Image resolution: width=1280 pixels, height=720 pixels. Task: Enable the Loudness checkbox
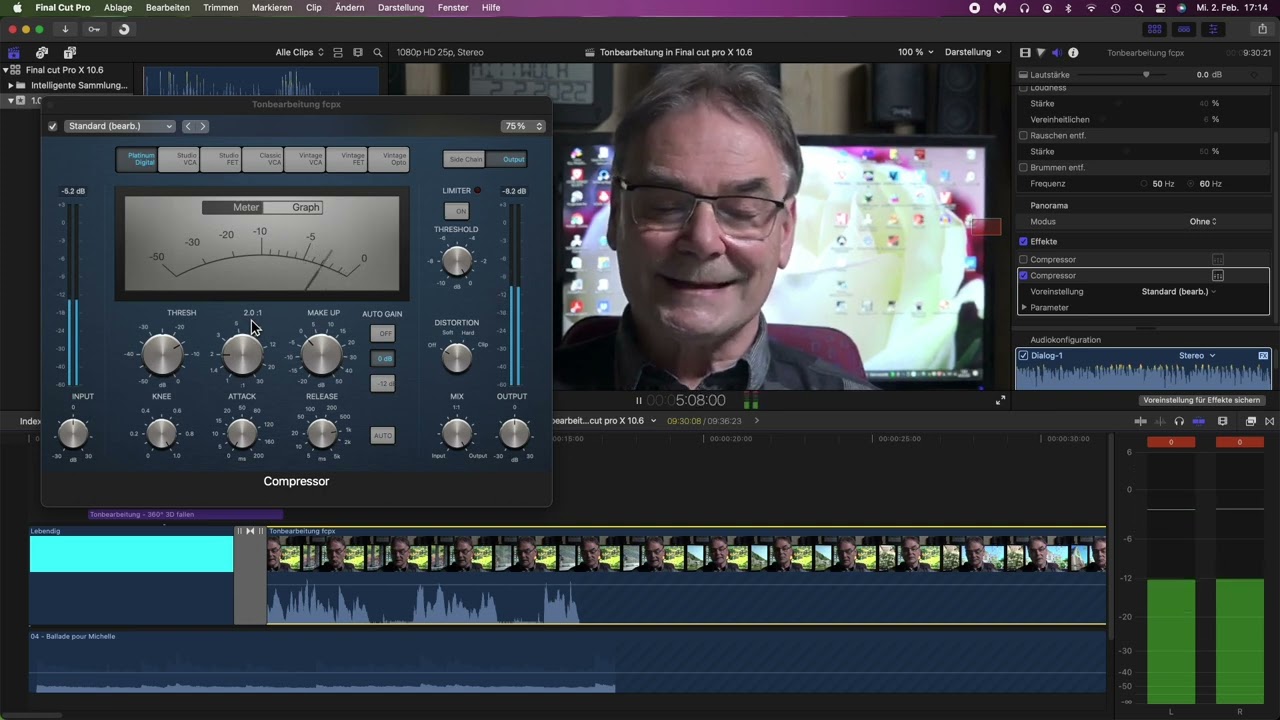(1023, 88)
